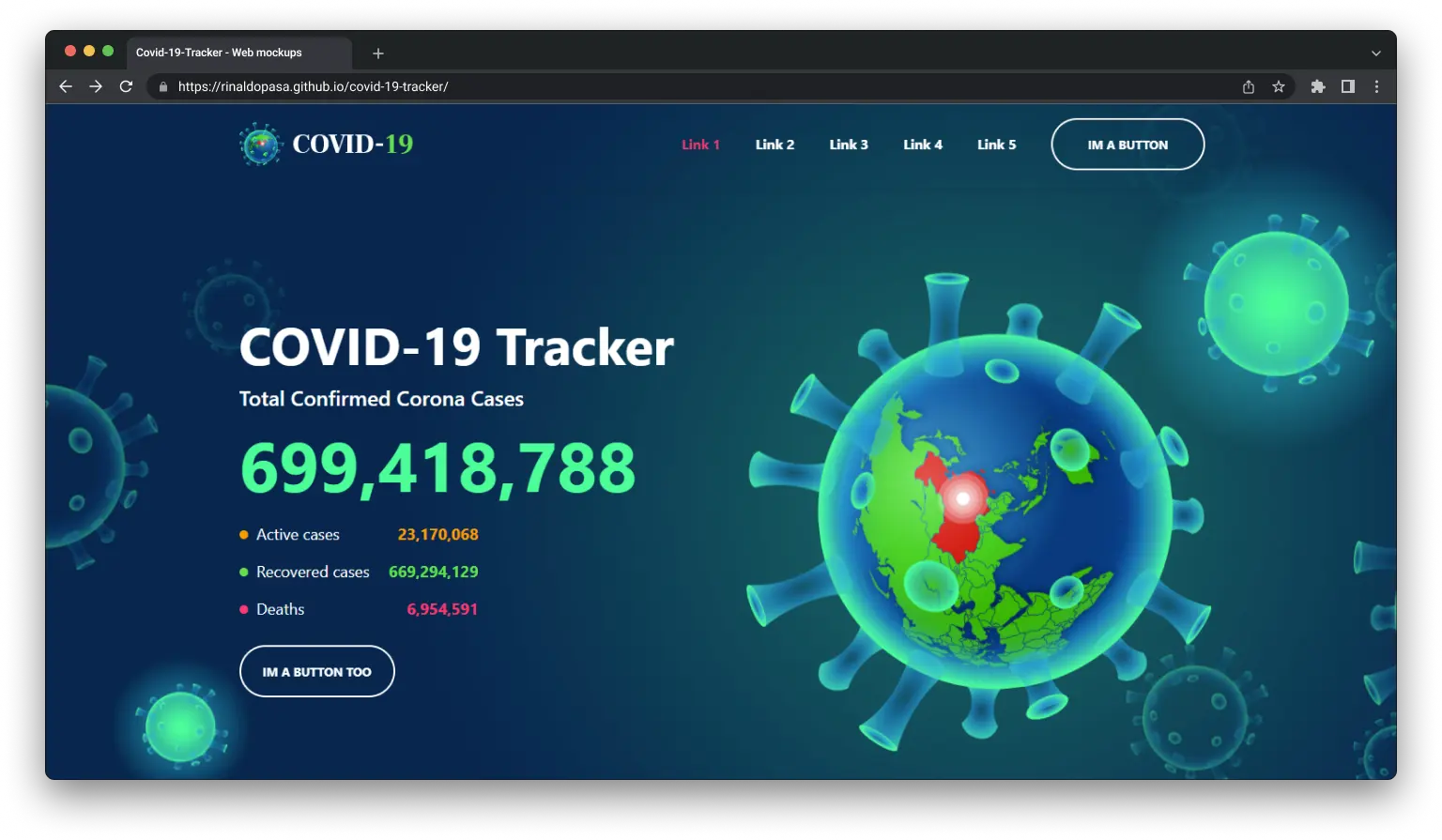
Task: Click the IM A BUTTON button
Action: (x=1127, y=145)
